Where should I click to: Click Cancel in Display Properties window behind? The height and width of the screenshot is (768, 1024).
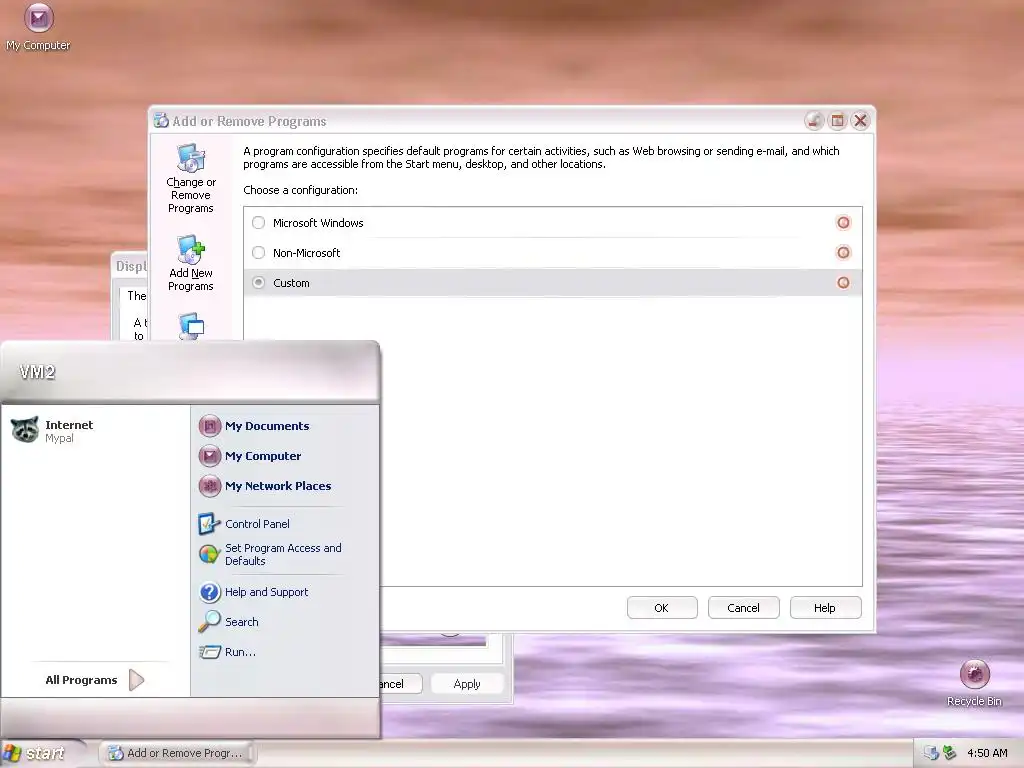pos(401,684)
